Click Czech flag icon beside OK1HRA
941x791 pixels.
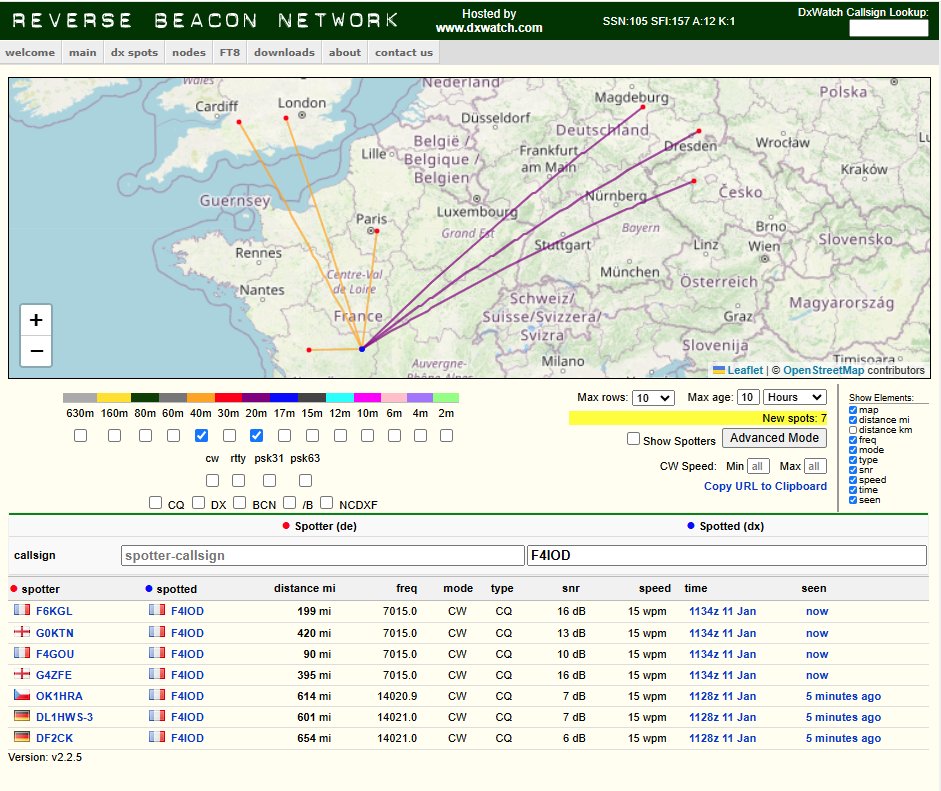[22, 695]
